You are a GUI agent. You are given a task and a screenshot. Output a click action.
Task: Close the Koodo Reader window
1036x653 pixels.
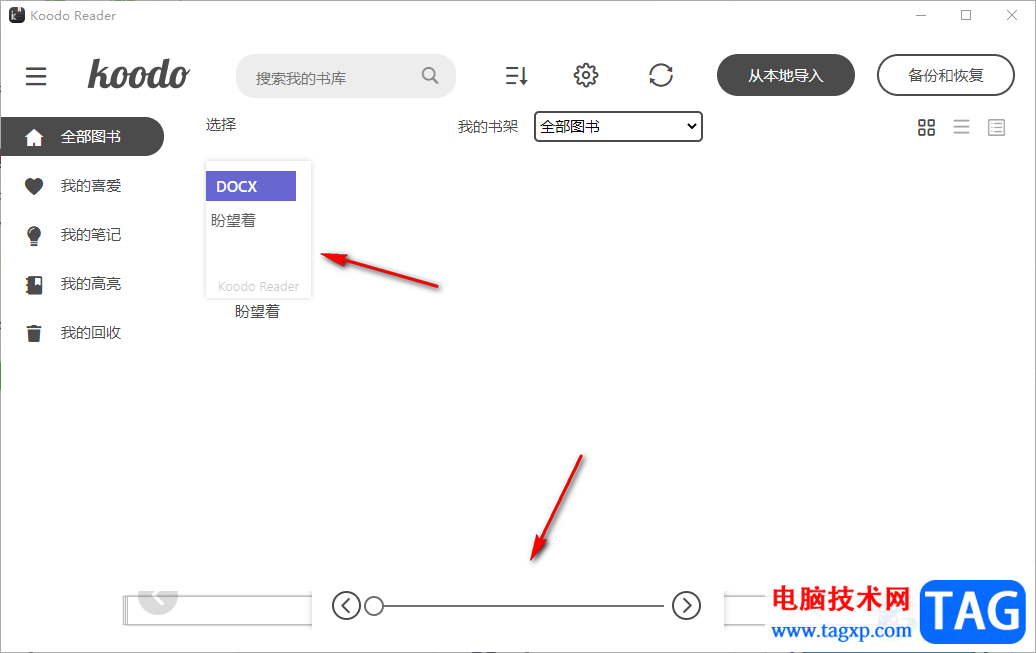click(1012, 15)
